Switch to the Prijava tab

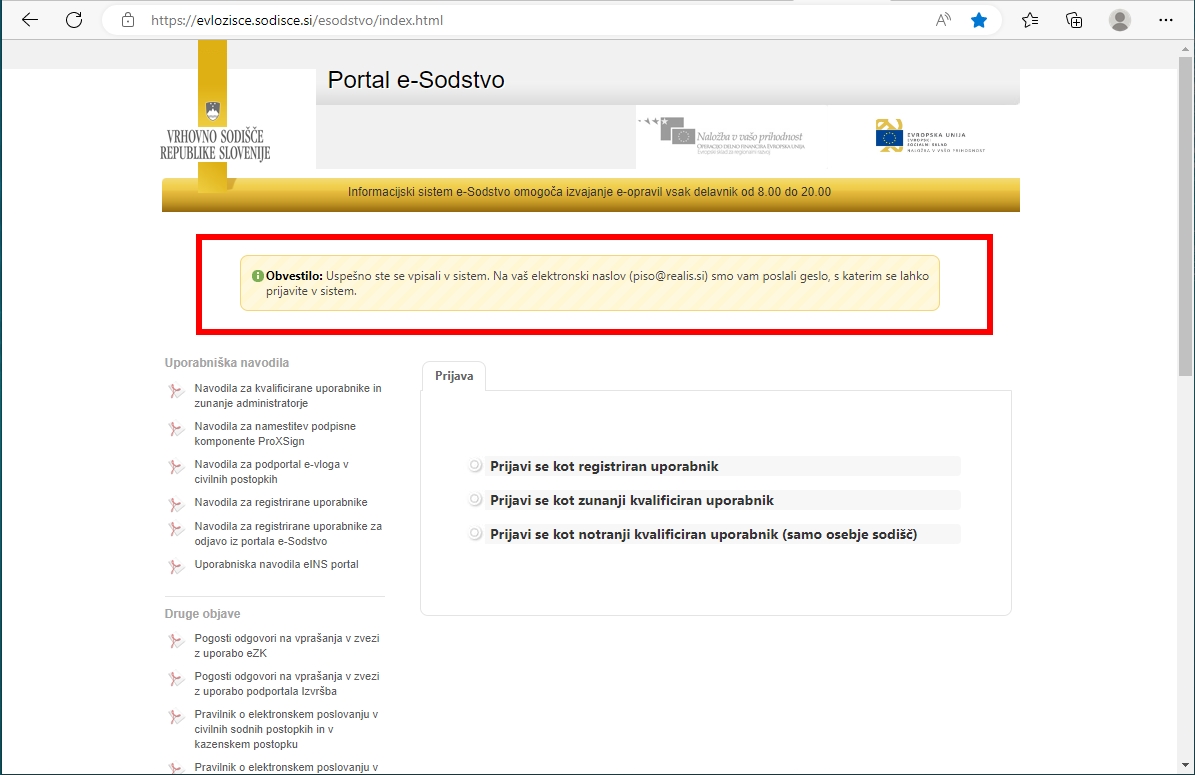(x=454, y=376)
